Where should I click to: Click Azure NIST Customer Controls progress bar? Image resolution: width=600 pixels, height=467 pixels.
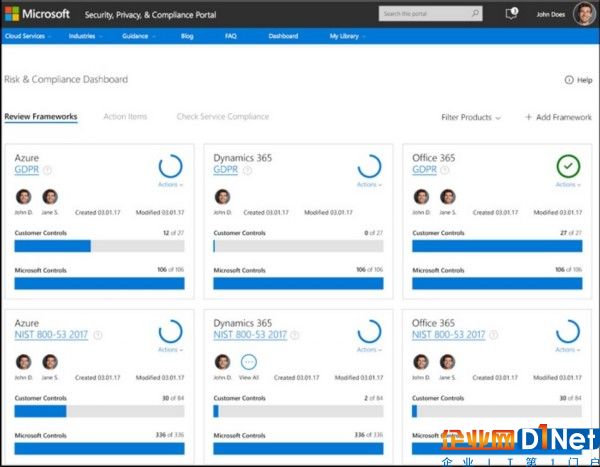[x=99, y=411]
